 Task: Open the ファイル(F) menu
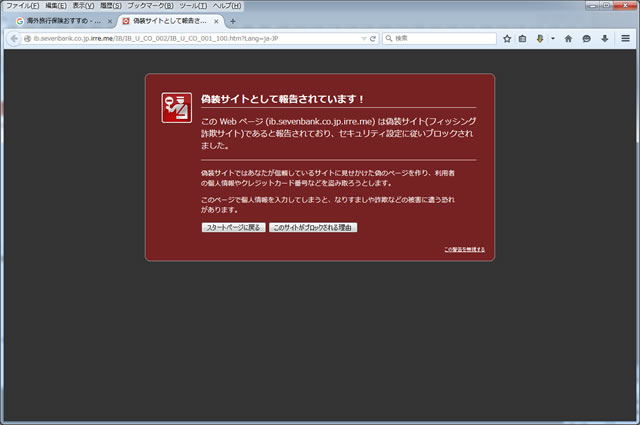click(x=22, y=6)
